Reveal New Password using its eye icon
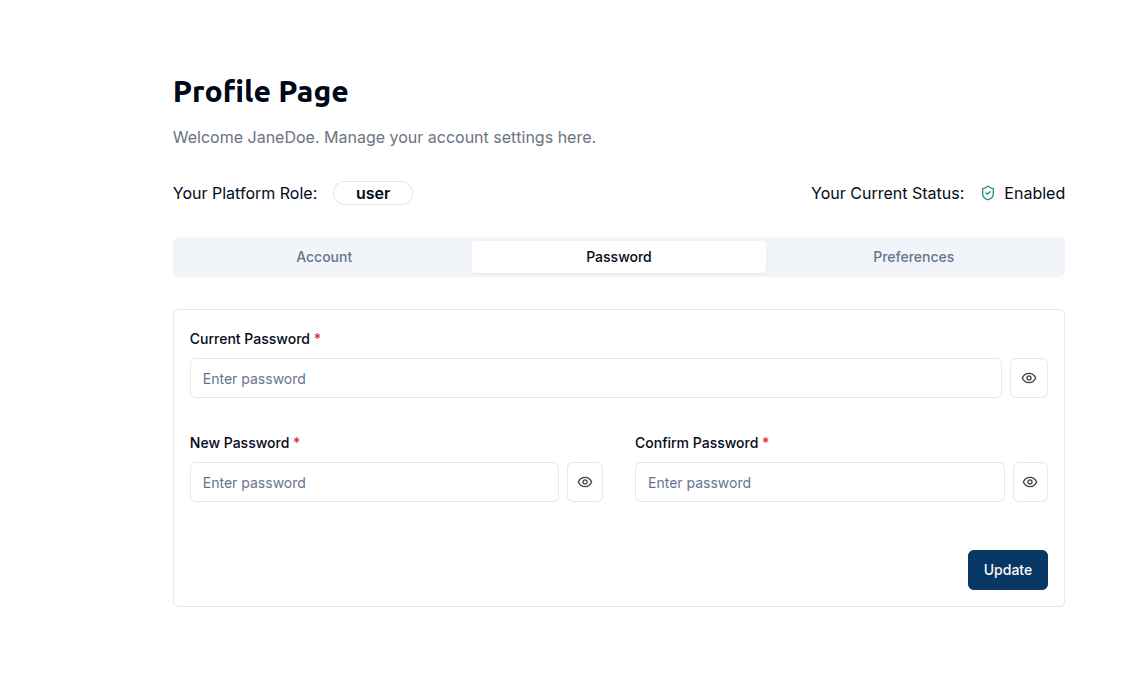 [x=585, y=482]
